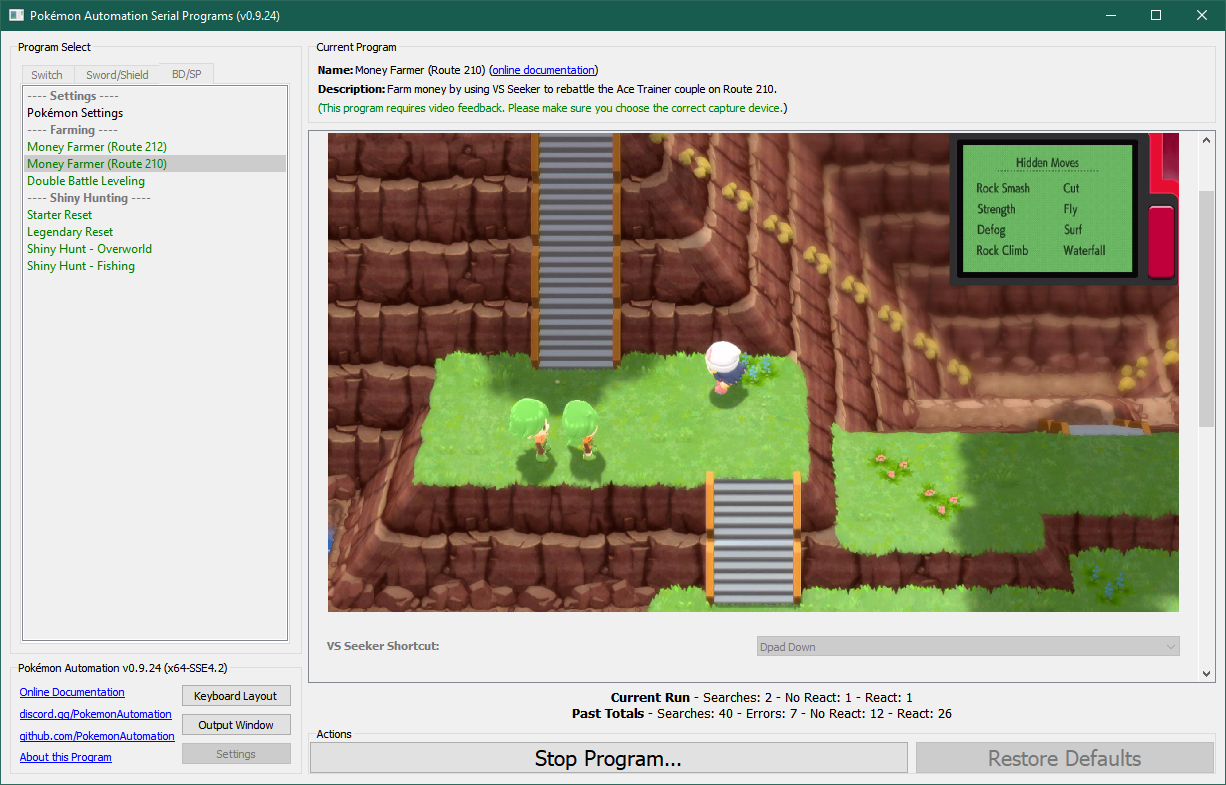The height and width of the screenshot is (785, 1226).
Task: Select Shiny Hunt - Overworld program
Action: 90,249
